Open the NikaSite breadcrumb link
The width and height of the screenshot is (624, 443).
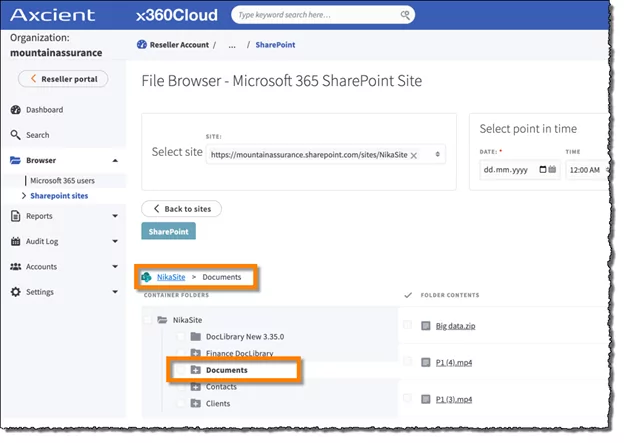coord(171,277)
